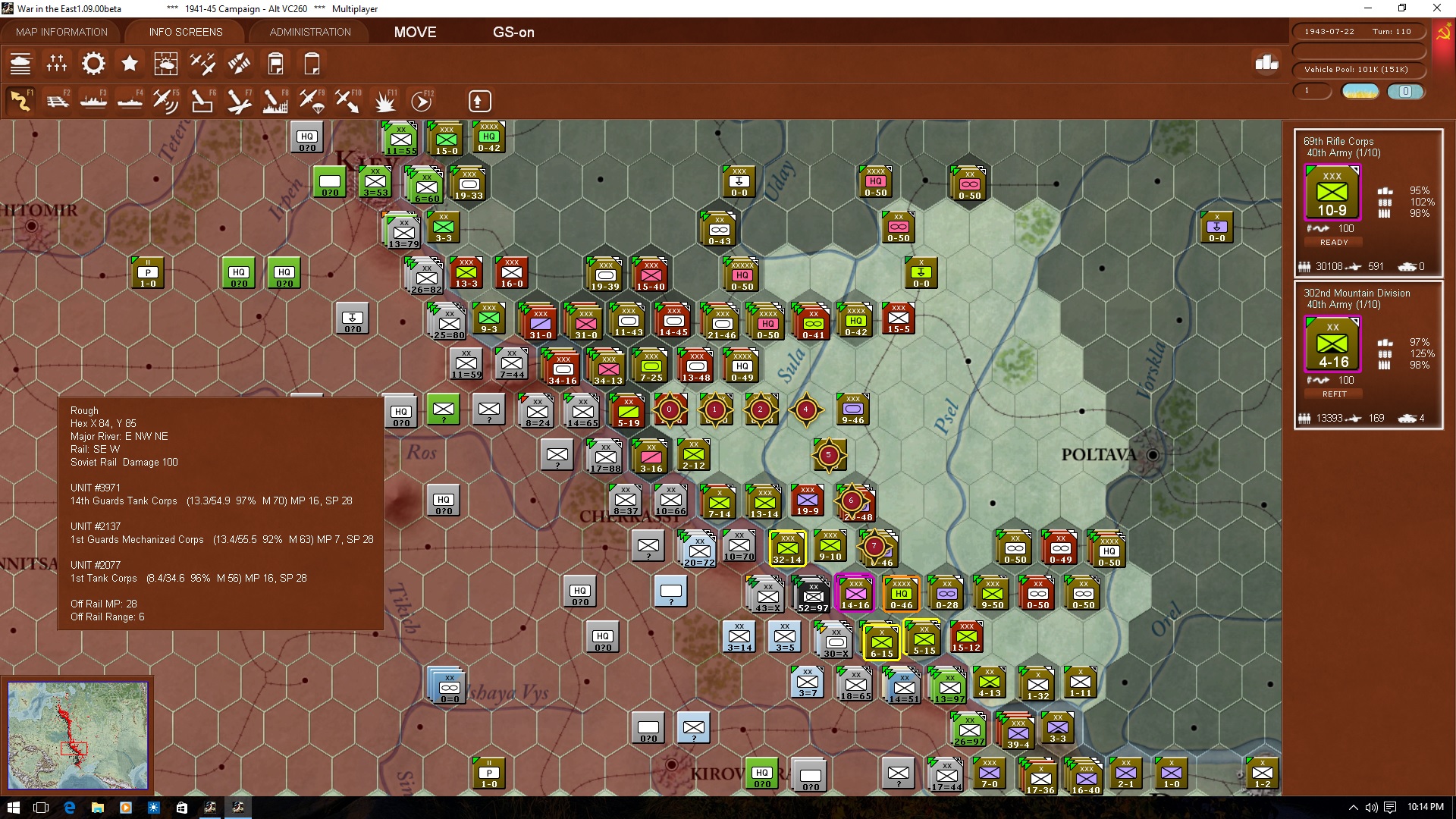Viewport: 1456px width, 819px height.
Task: Click 302nd Mountain Division name text
Action: pyautogui.click(x=1357, y=293)
